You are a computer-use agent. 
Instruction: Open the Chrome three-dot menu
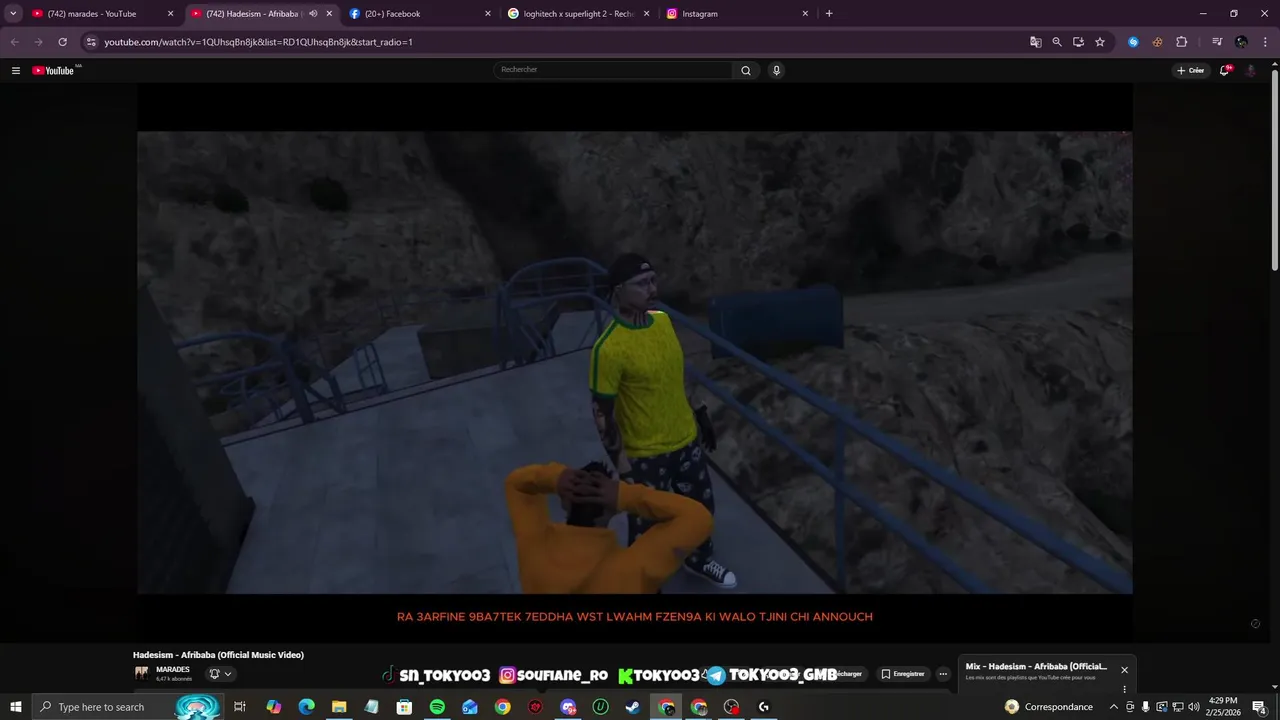pos(1265,42)
